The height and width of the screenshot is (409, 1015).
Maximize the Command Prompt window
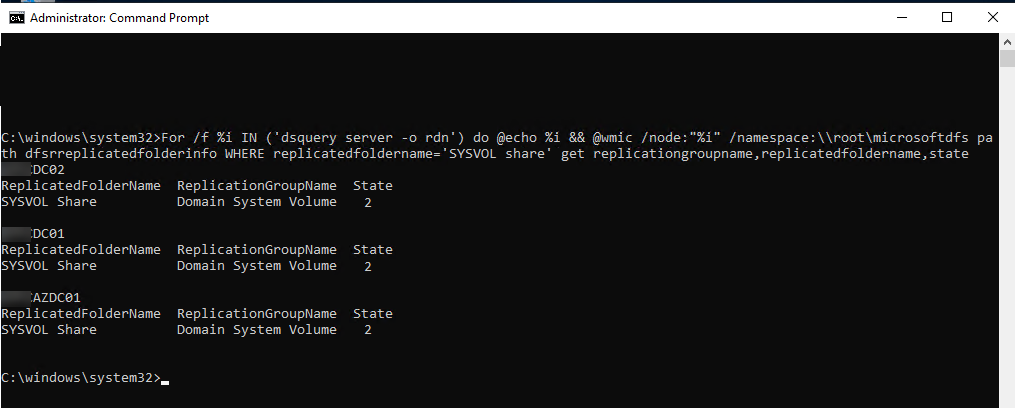point(947,18)
